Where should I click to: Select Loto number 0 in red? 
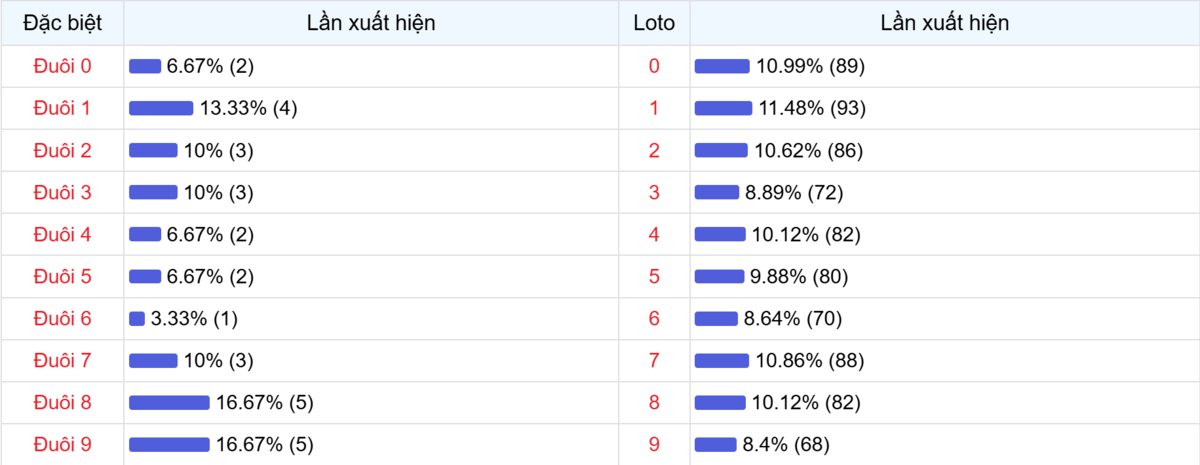pos(654,66)
